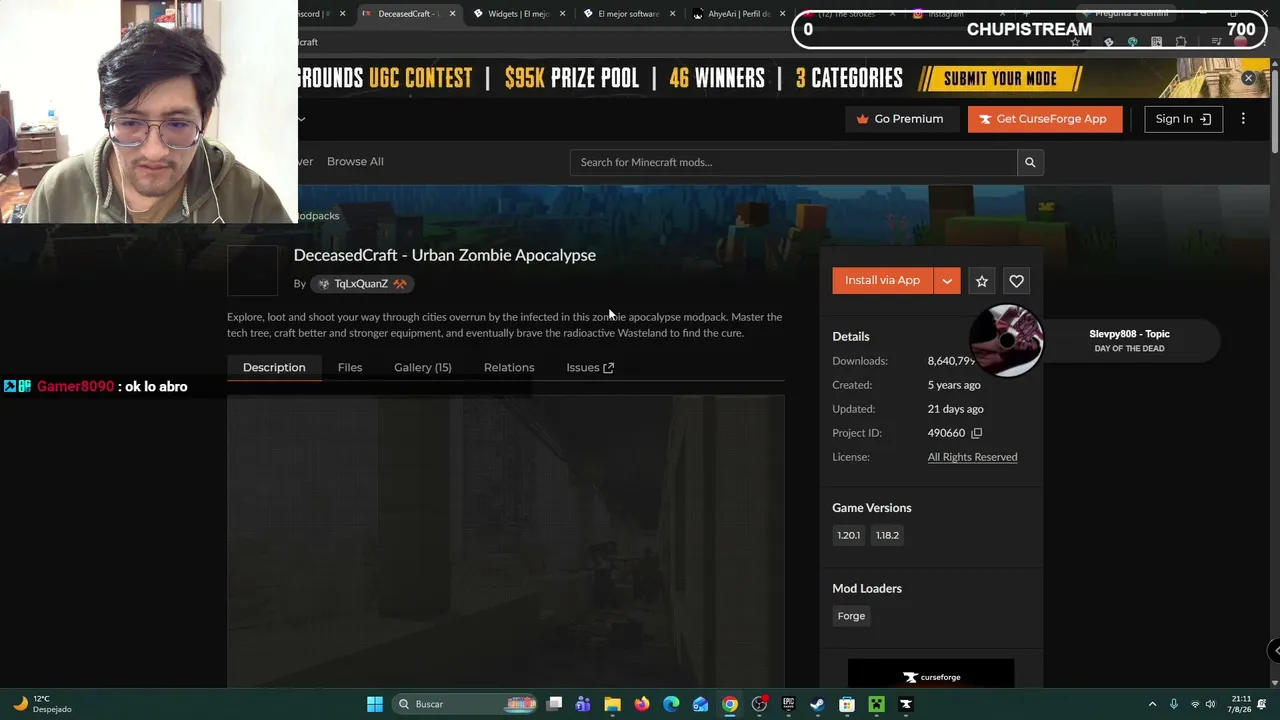1280x720 pixels.
Task: Open the Relations tab
Action: click(x=509, y=368)
